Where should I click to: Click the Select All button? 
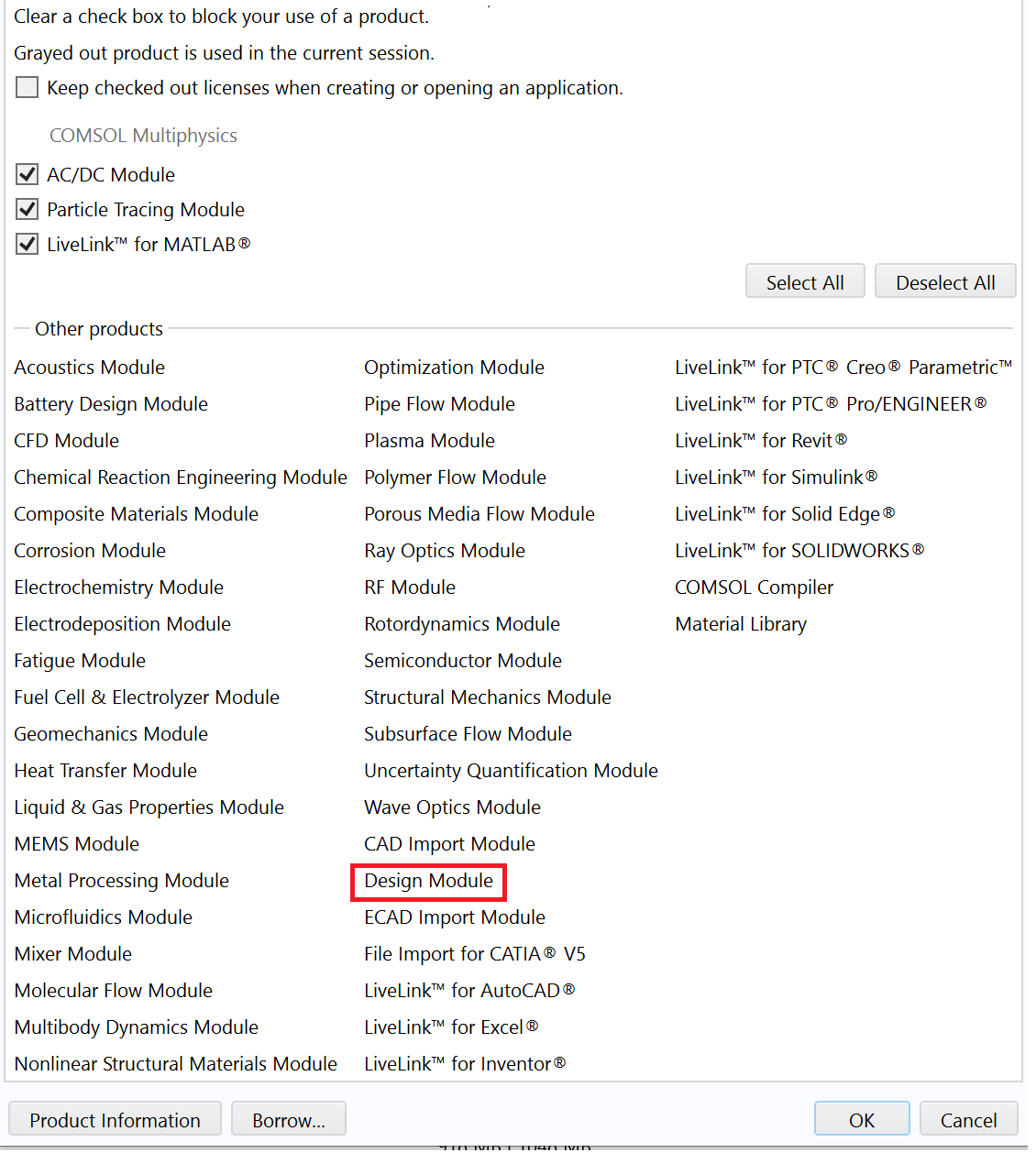pyautogui.click(x=804, y=282)
